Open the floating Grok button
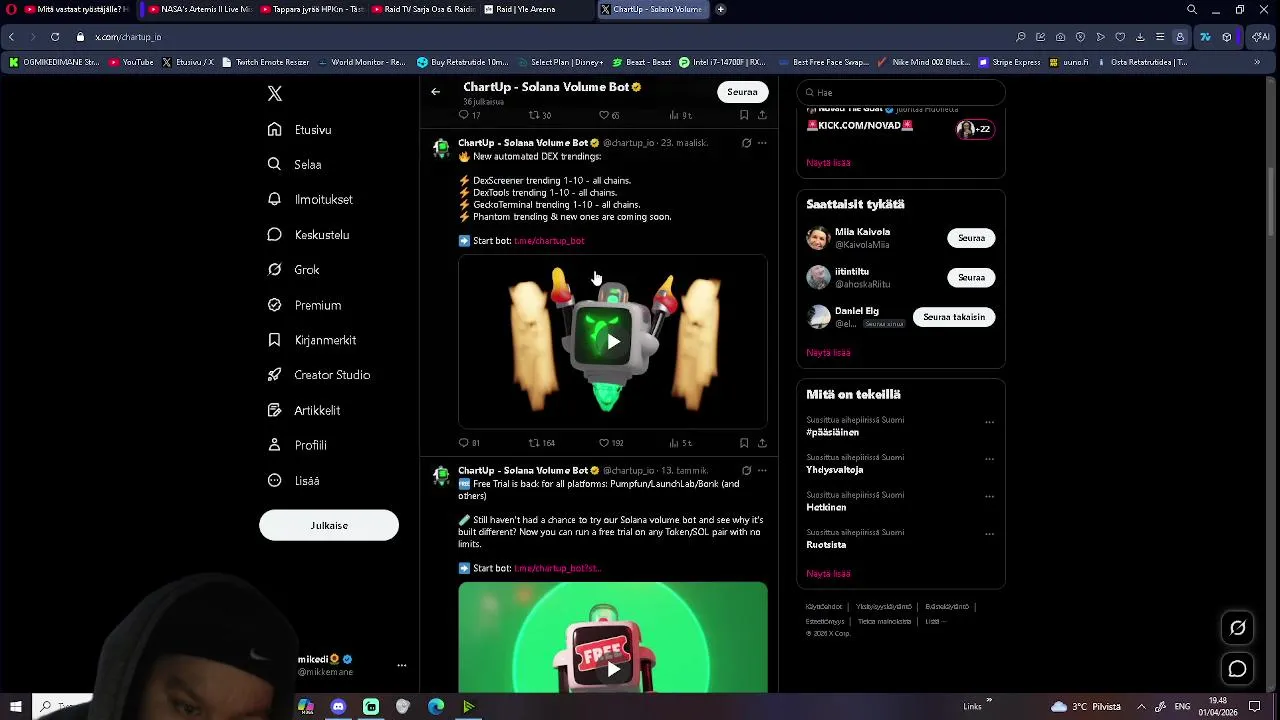Image resolution: width=1280 pixels, height=720 pixels. point(1237,628)
